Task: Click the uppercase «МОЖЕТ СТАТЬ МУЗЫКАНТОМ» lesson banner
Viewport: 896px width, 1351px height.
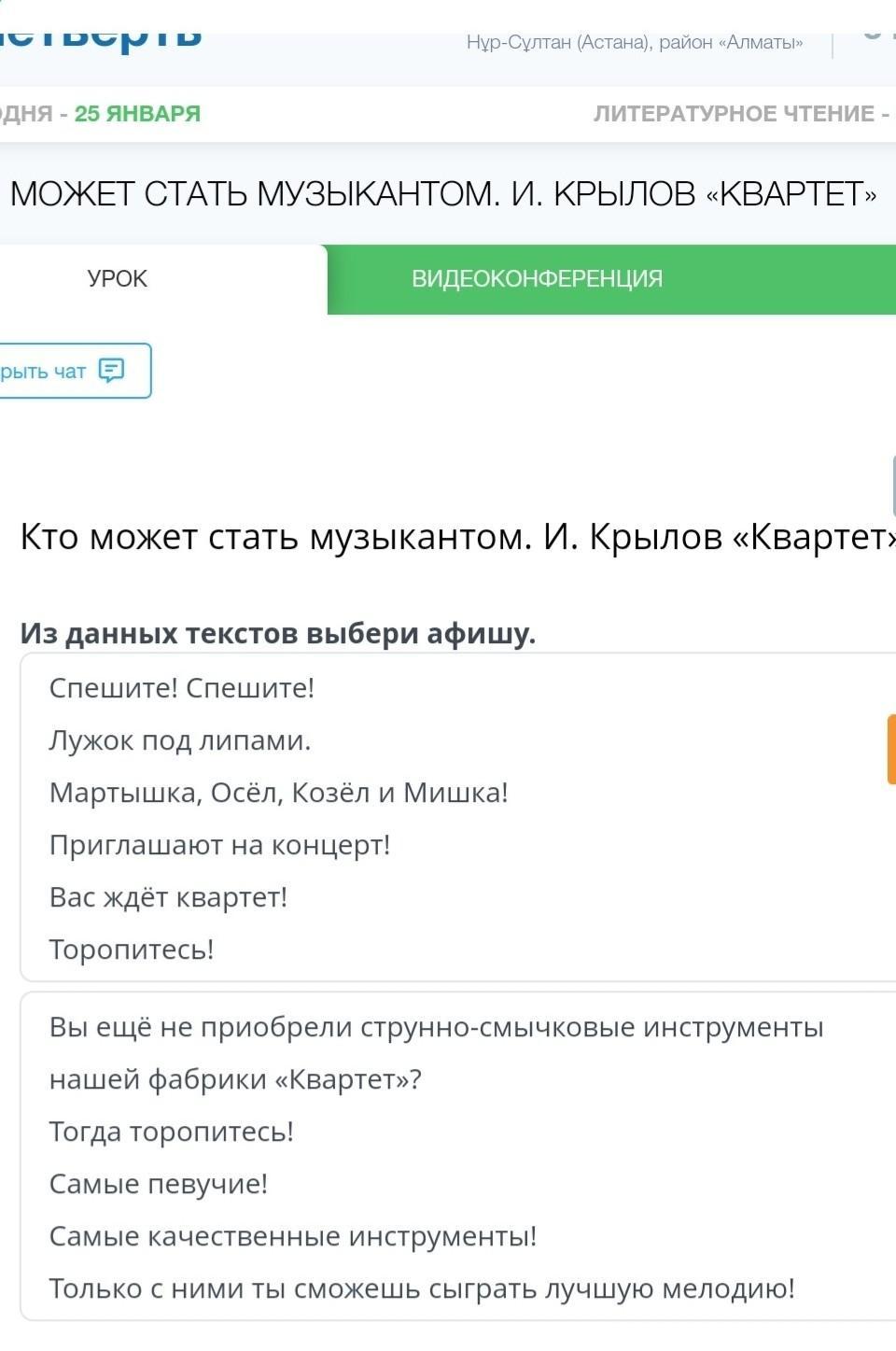Action: pyautogui.click(x=443, y=194)
